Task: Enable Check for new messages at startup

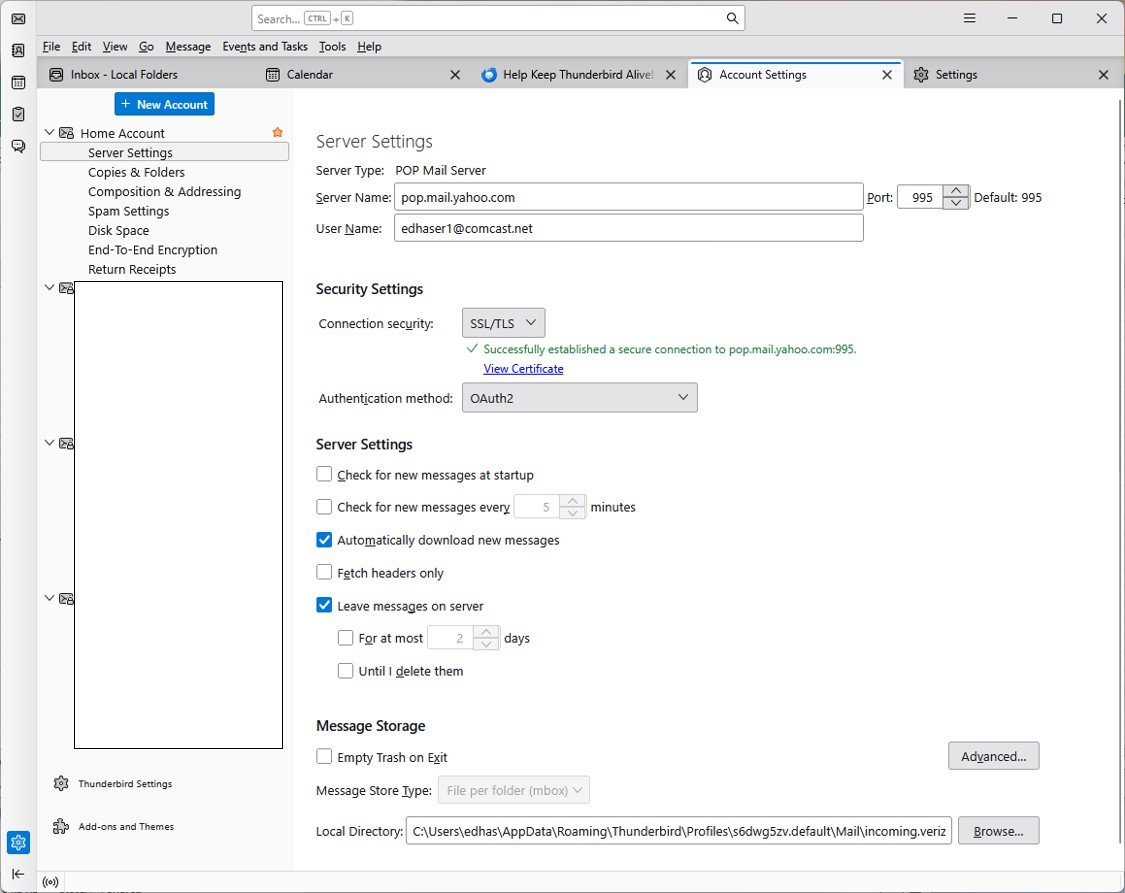Action: click(324, 474)
